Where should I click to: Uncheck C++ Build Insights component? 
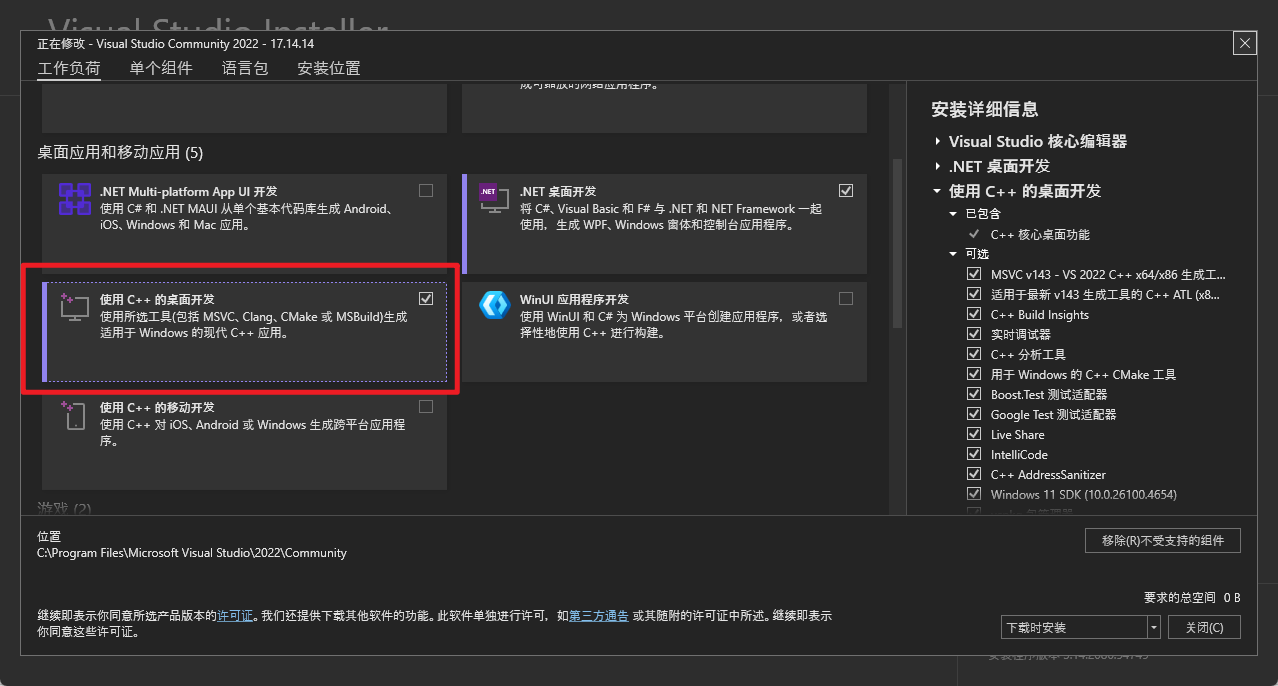point(974,314)
